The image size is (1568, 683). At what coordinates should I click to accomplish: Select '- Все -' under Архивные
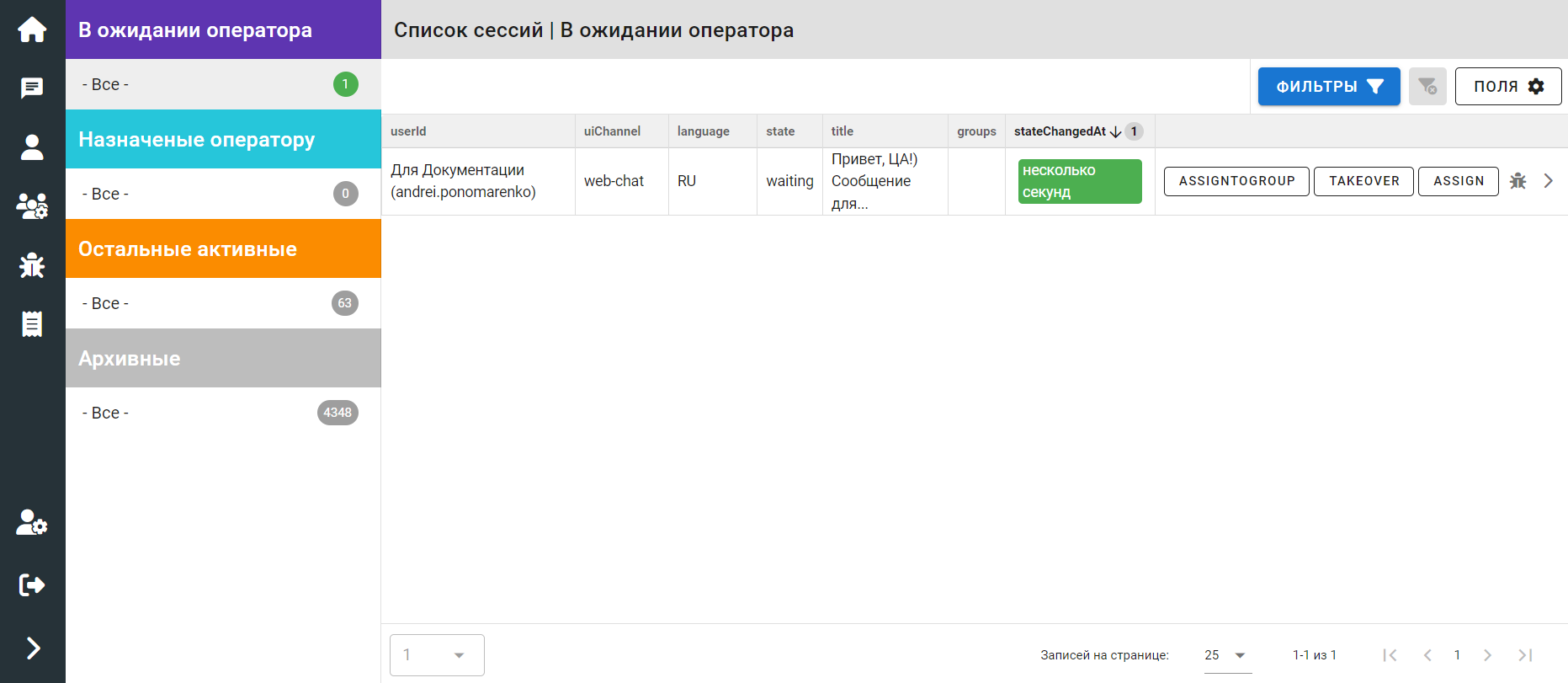click(223, 413)
